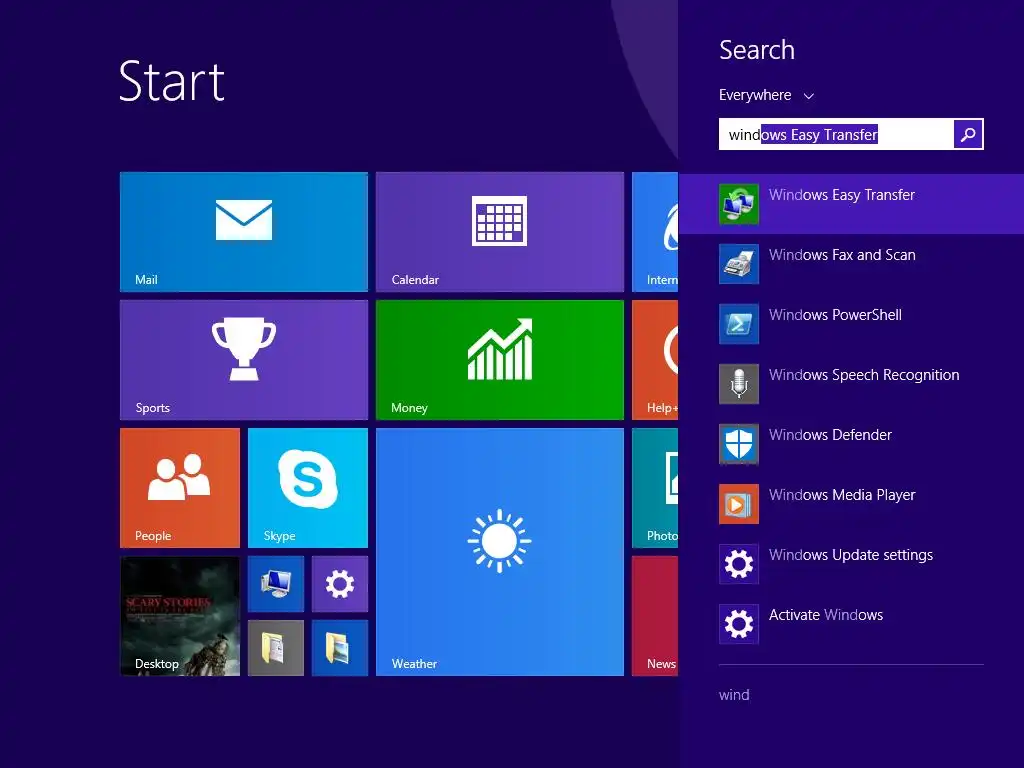Image resolution: width=1024 pixels, height=768 pixels.
Task: Open the Internet Explorer tile
Action: [x=655, y=232]
